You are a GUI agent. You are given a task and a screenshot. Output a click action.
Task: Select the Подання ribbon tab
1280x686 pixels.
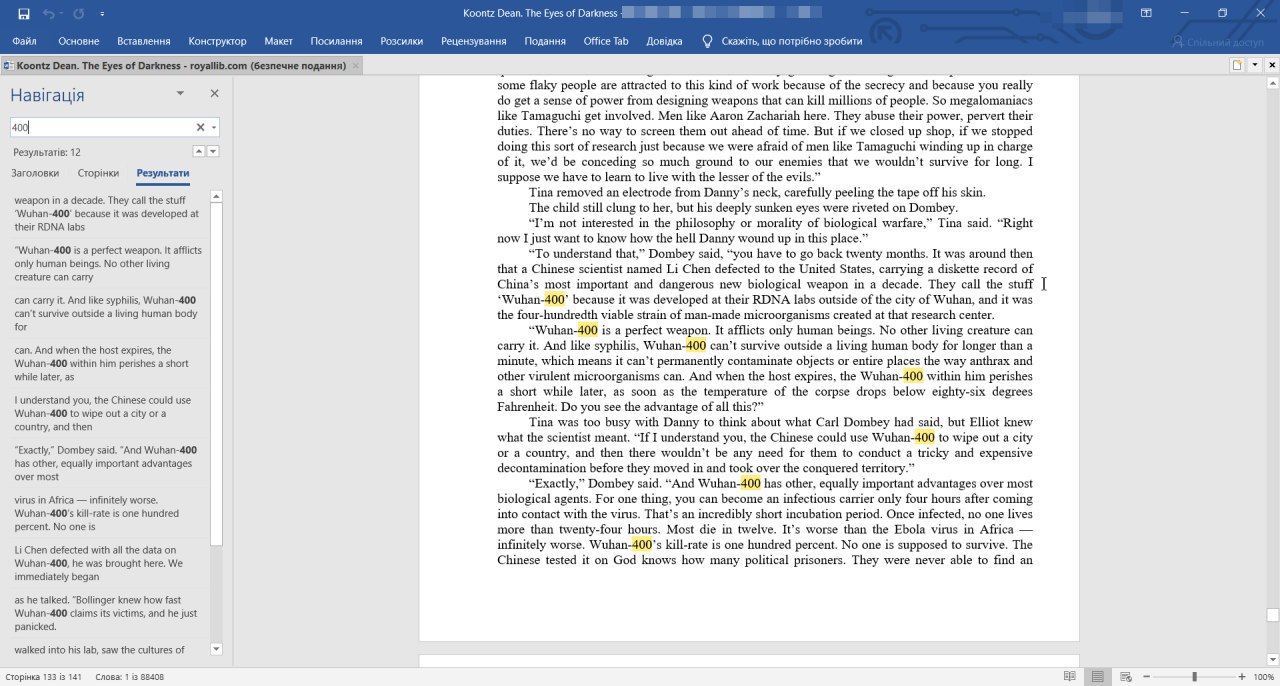(545, 41)
